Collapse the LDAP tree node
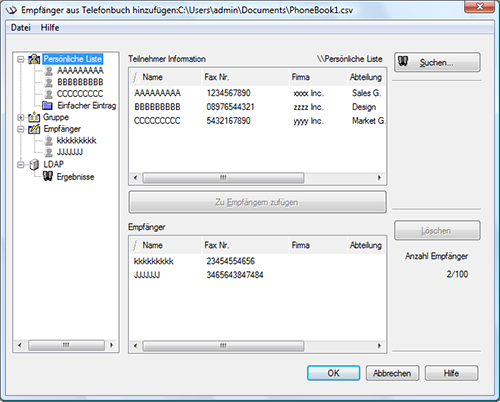Viewport: 500px width, 402px height. (x=21, y=164)
